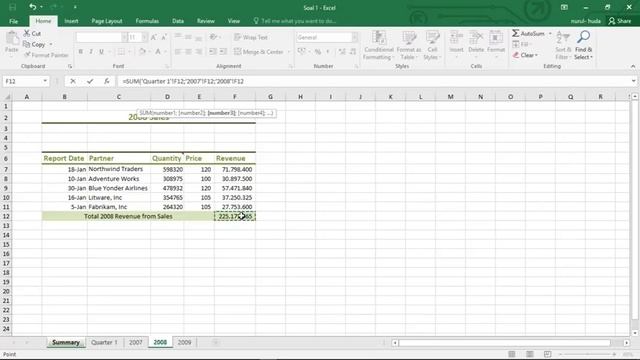The image size is (640, 360).
Task: Add a new sheet with the plus button
Action: [x=216, y=342]
